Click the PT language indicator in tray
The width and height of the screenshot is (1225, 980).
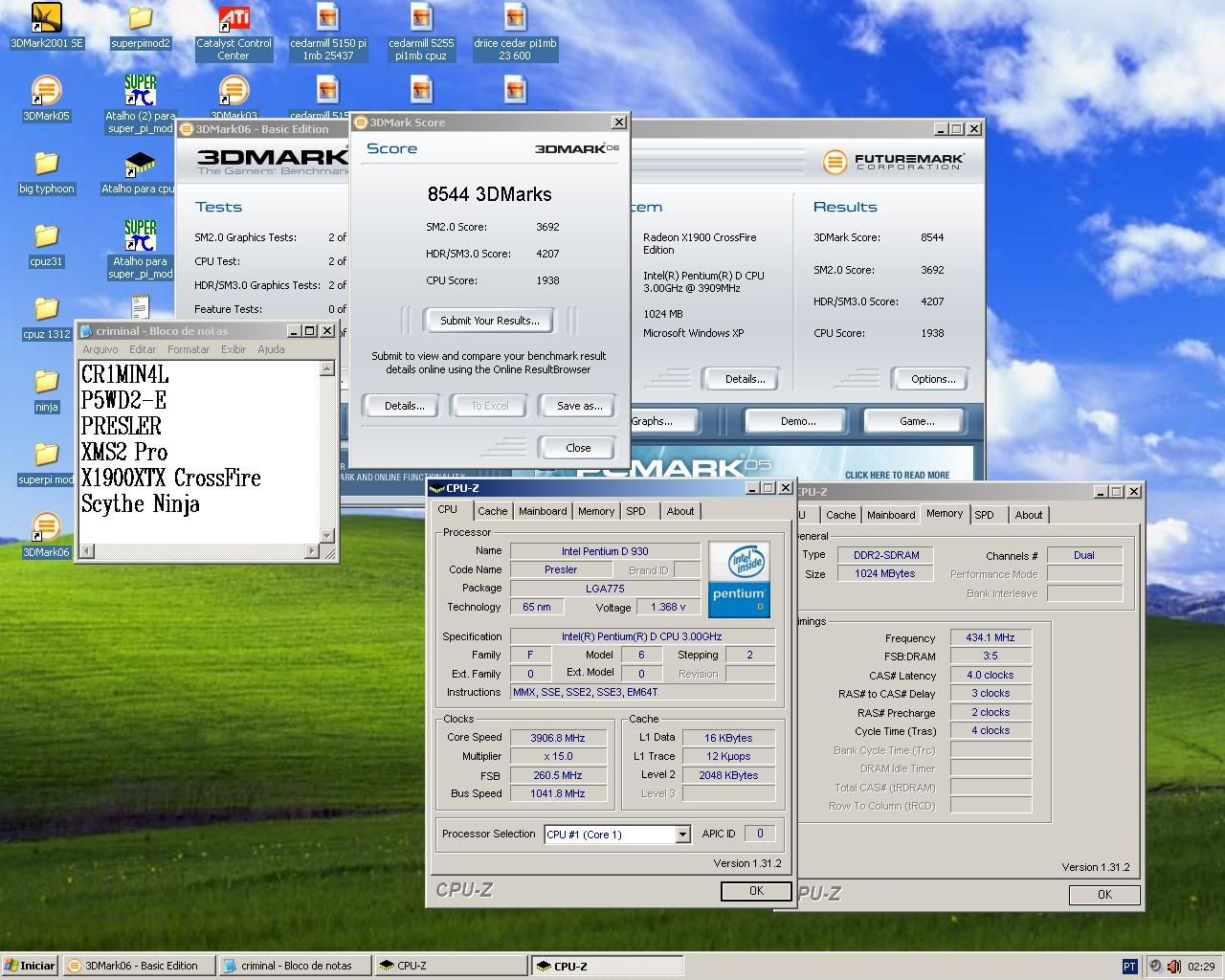[1129, 966]
